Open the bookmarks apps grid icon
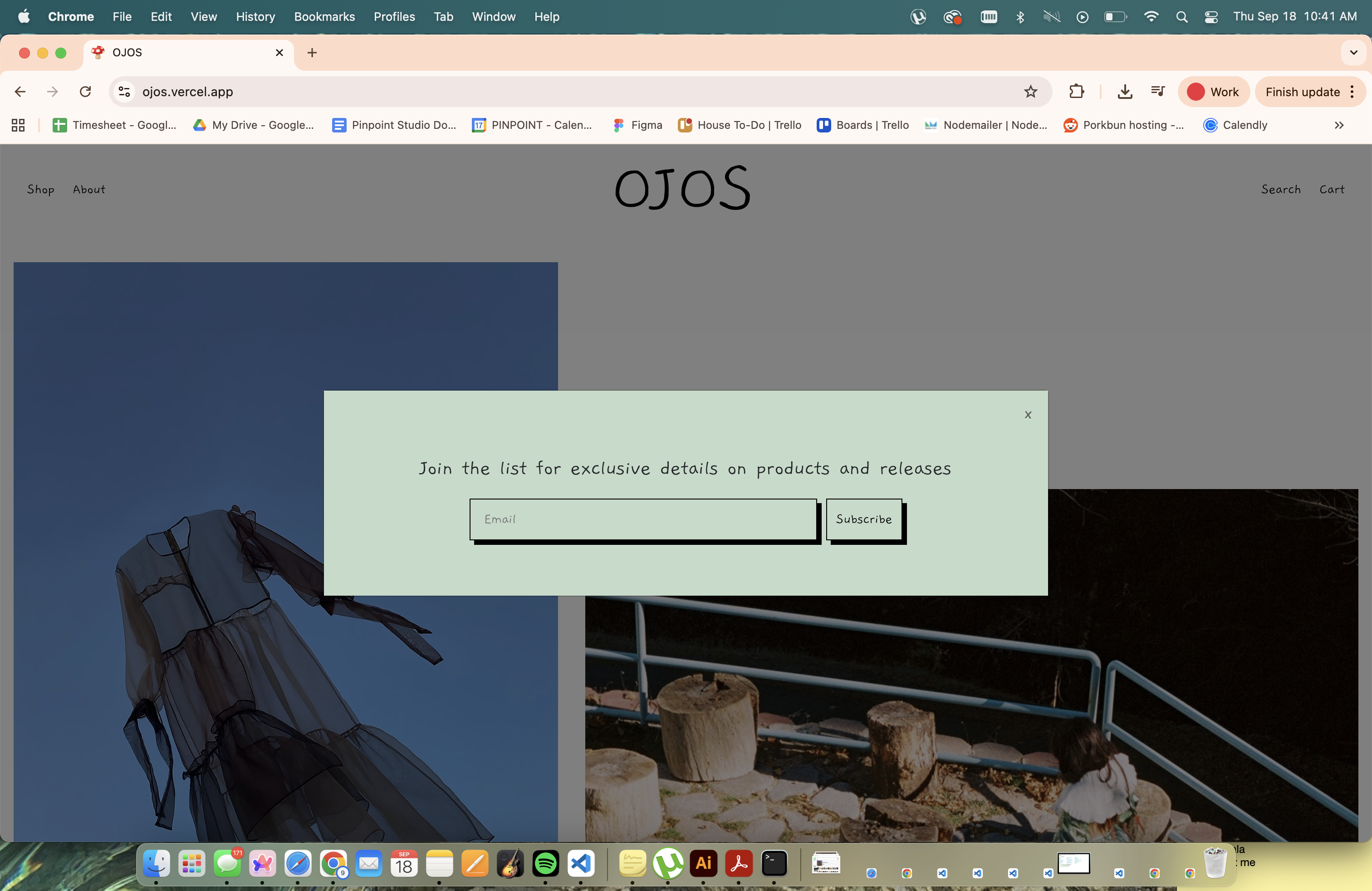The width and height of the screenshot is (1372, 891). pyautogui.click(x=18, y=125)
